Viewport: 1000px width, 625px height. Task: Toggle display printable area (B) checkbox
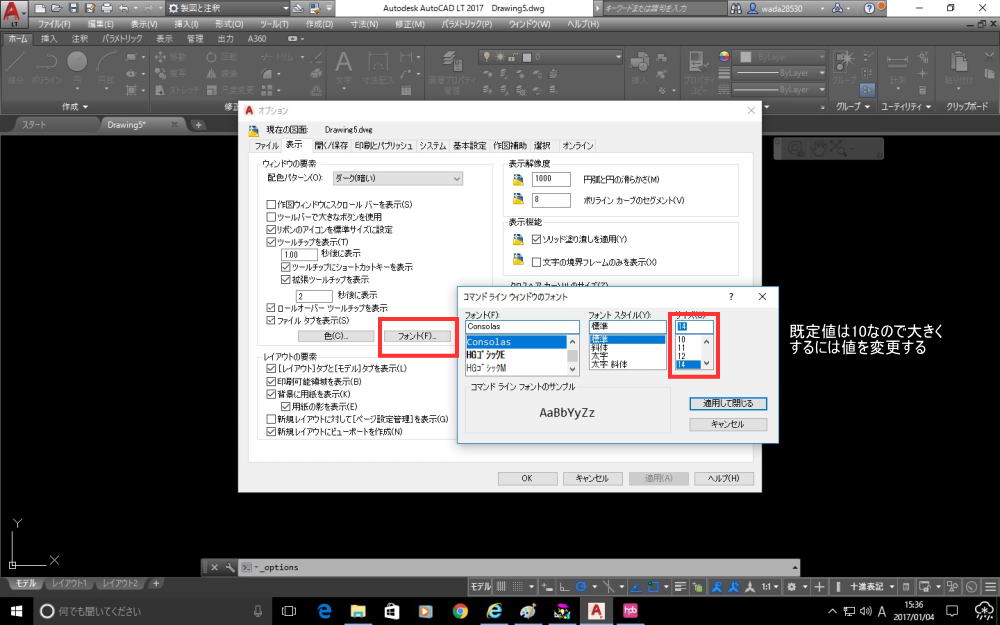(271, 381)
